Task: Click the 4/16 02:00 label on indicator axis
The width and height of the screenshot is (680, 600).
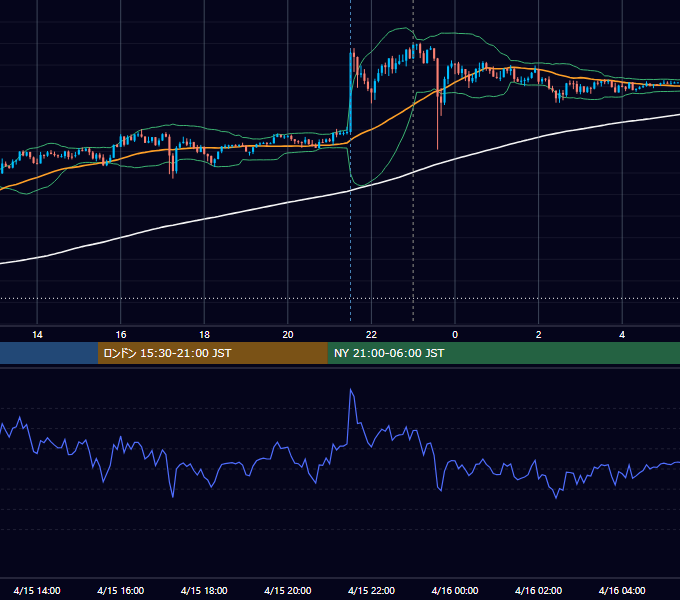Action: pos(538,590)
